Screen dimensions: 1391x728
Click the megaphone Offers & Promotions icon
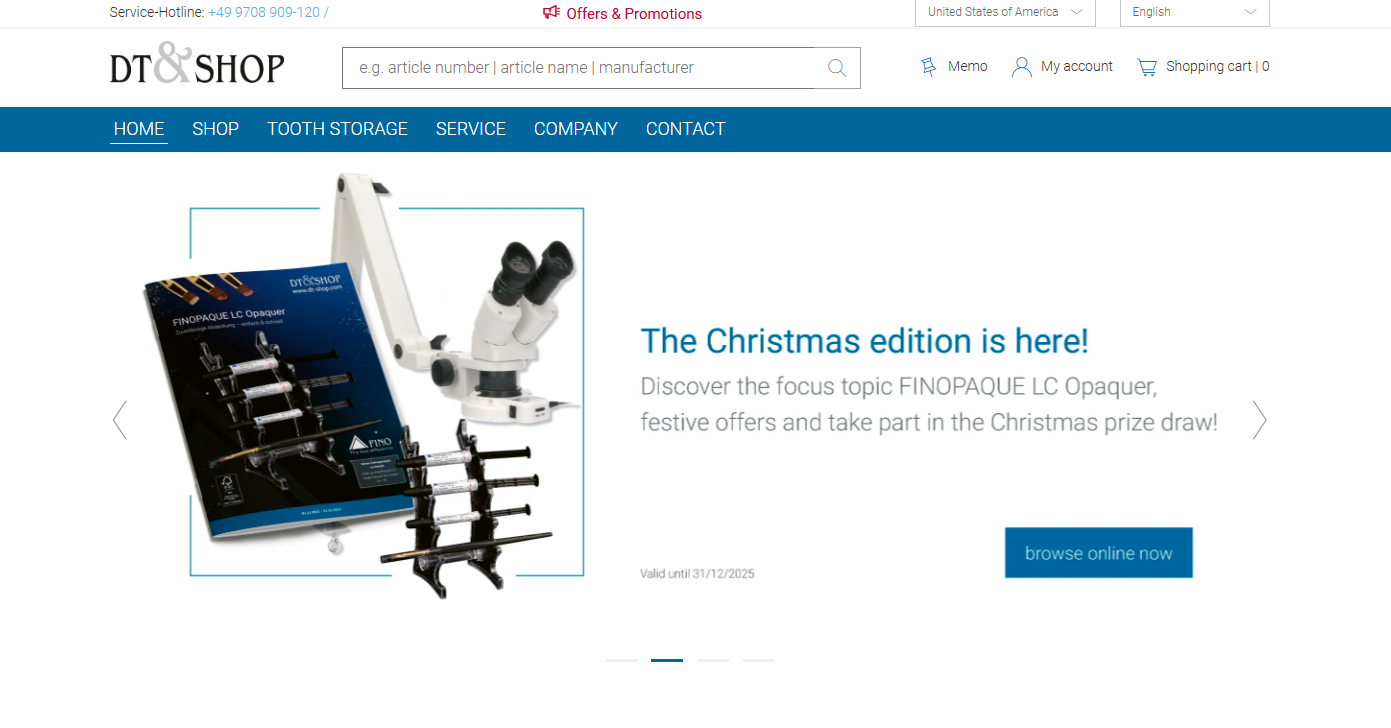(x=551, y=13)
